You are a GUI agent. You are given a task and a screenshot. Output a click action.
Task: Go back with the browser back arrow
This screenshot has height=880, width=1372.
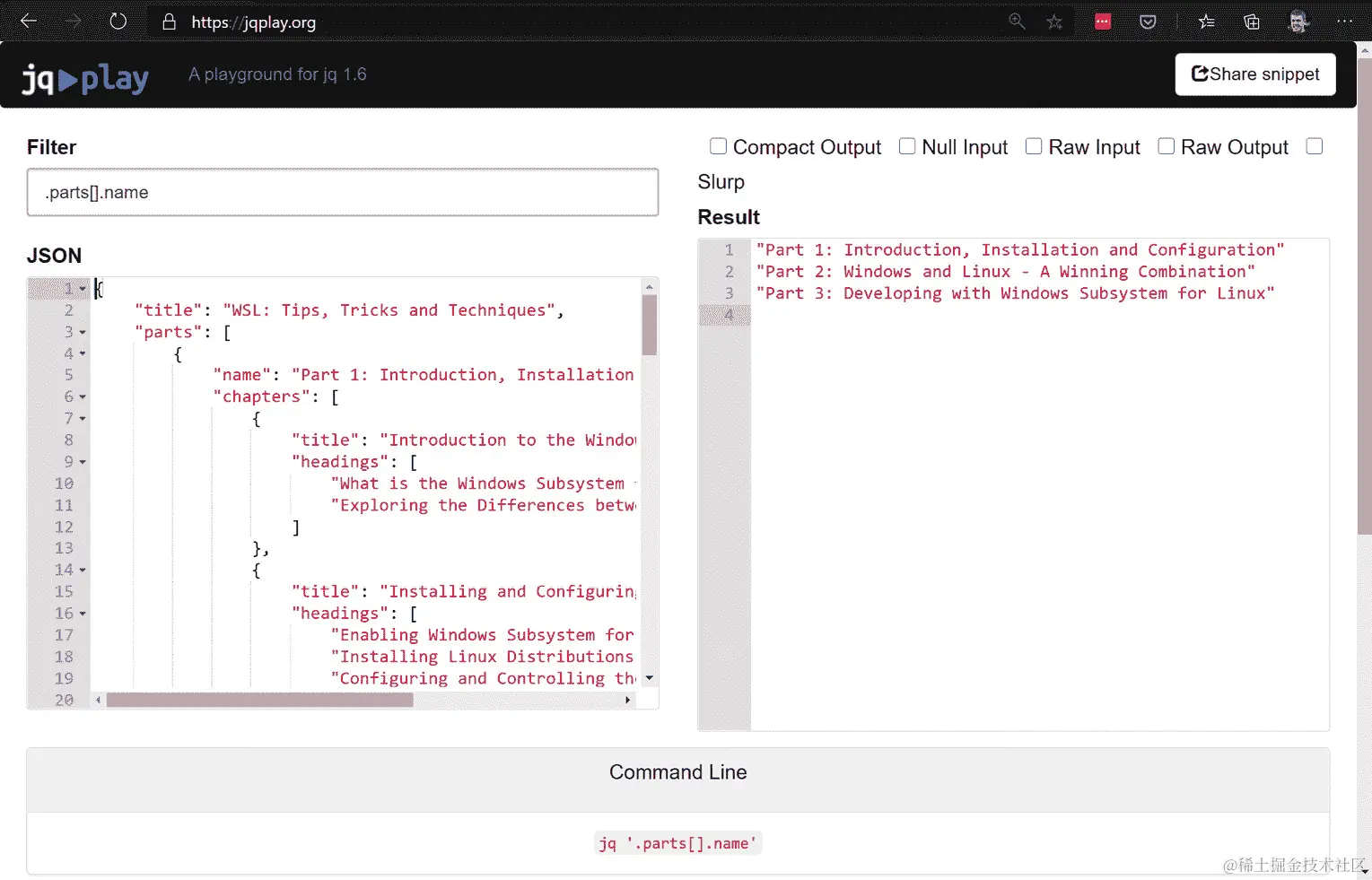click(x=29, y=22)
